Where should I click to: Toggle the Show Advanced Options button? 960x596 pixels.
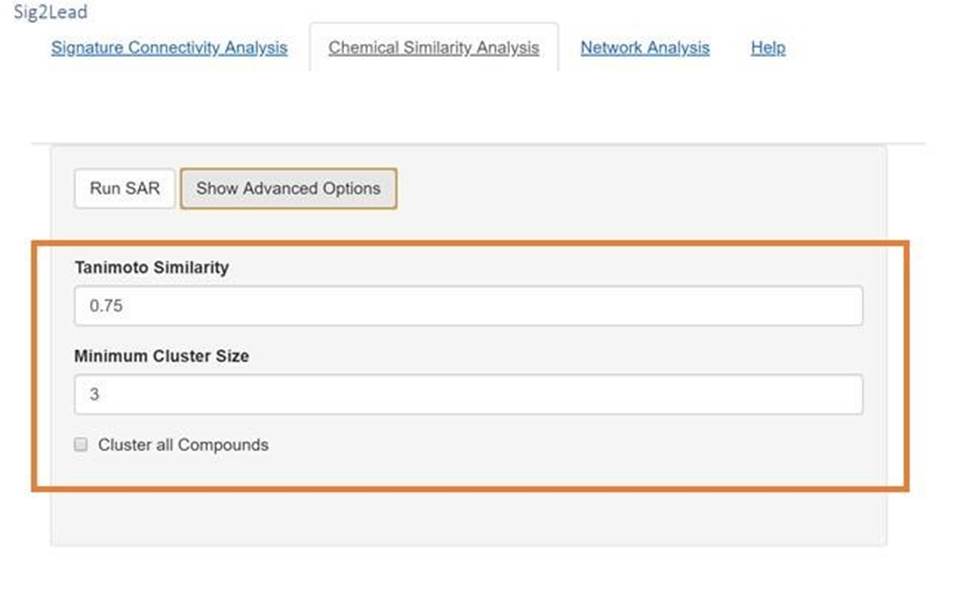click(x=288, y=189)
